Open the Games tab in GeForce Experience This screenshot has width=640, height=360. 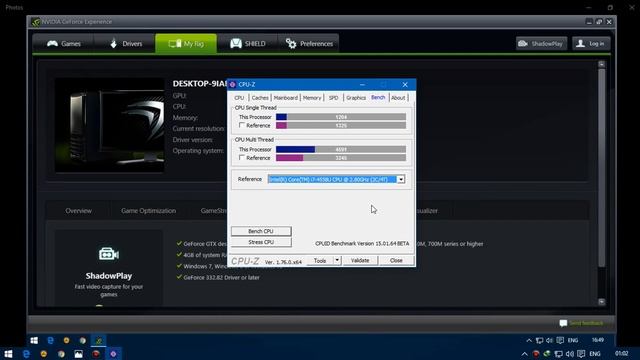[63, 44]
